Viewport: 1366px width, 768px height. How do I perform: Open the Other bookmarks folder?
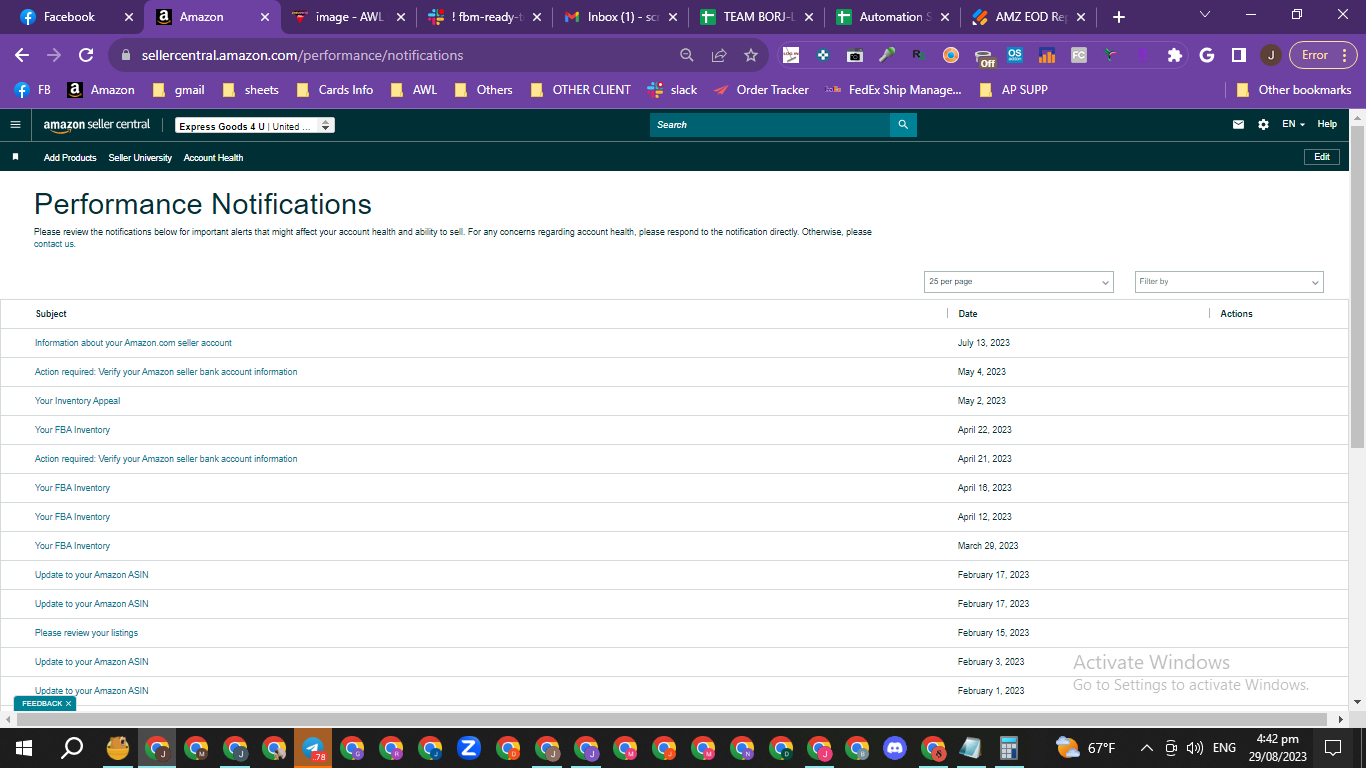pos(1293,90)
